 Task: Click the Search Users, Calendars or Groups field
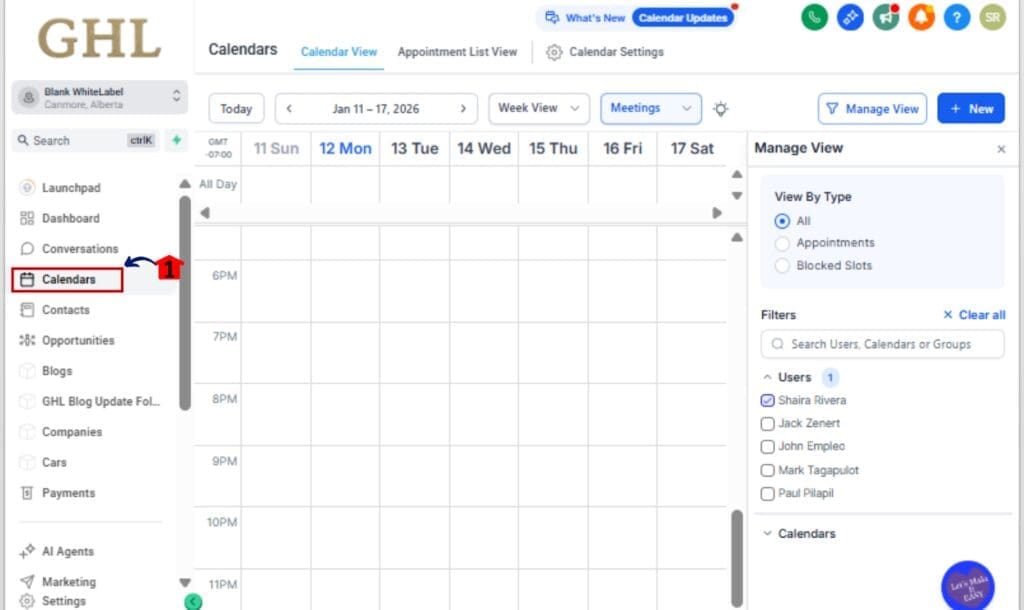click(x=882, y=344)
